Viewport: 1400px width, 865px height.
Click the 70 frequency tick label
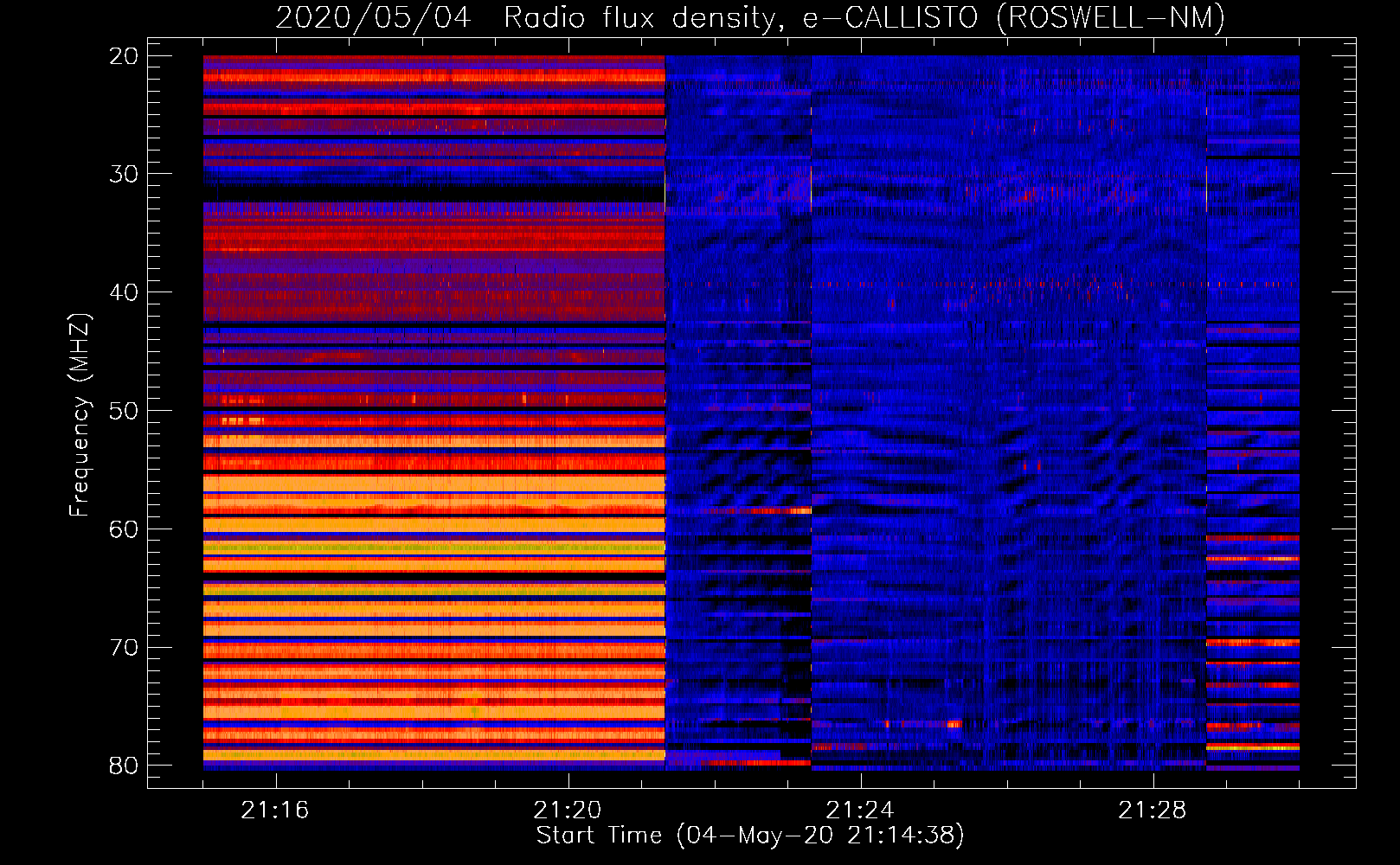124,647
